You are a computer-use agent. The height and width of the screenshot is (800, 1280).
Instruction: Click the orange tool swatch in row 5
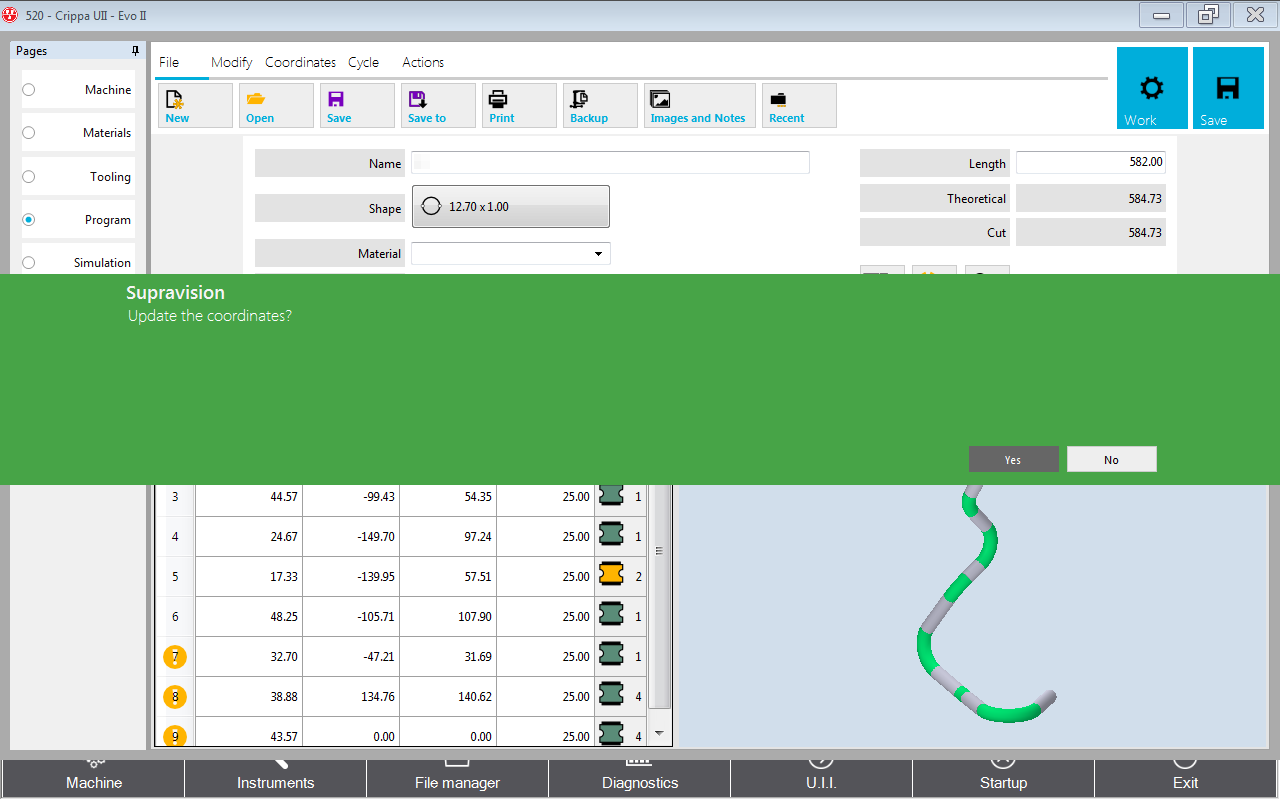[x=611, y=576]
